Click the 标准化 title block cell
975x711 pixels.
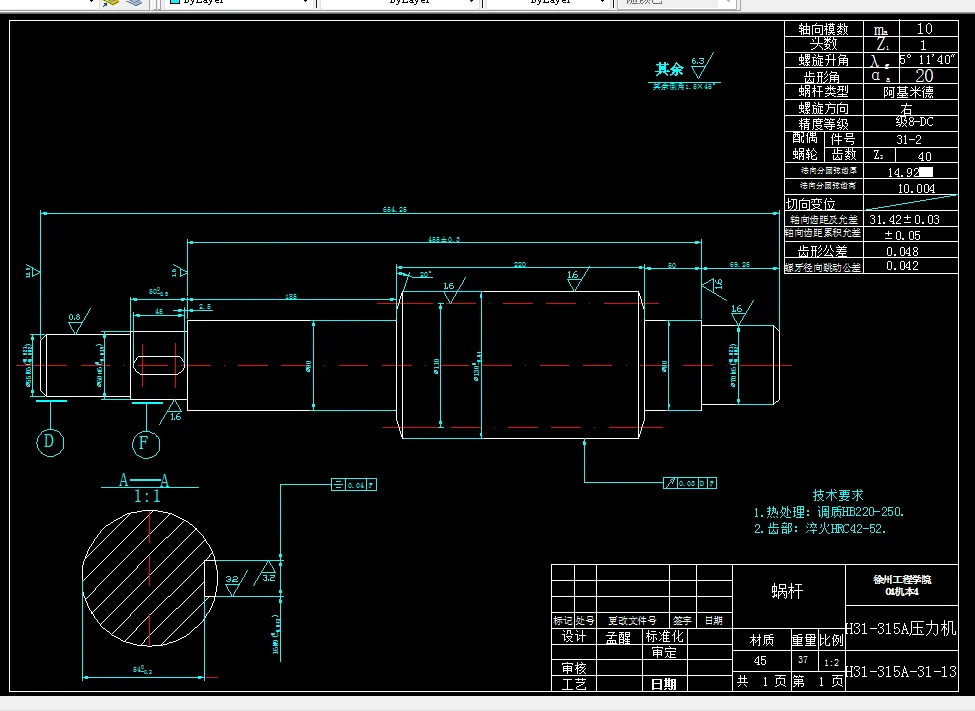coord(664,636)
